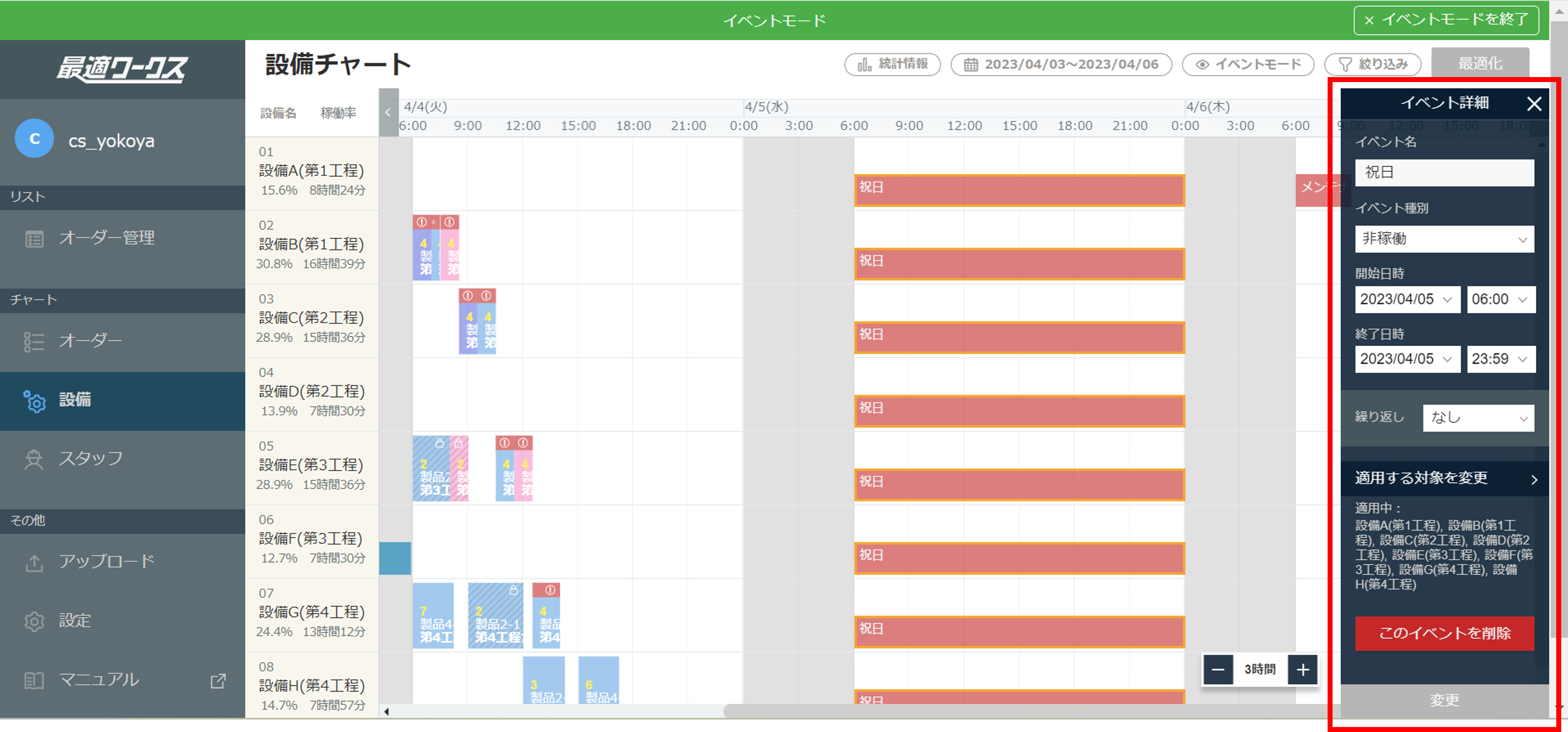The width and height of the screenshot is (1568, 732).
Task: Select 祝日 event on 設備E row
Action: [1019, 486]
